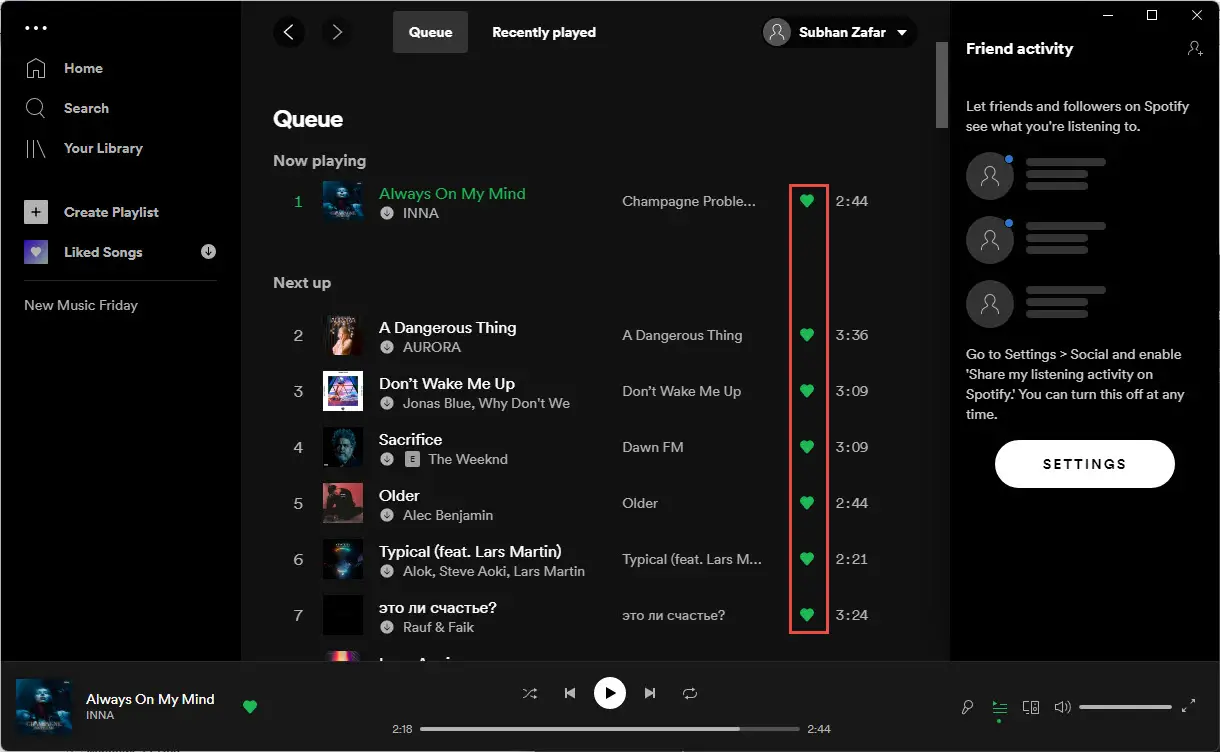Unlike Always On My Mind in queue

coord(807,201)
